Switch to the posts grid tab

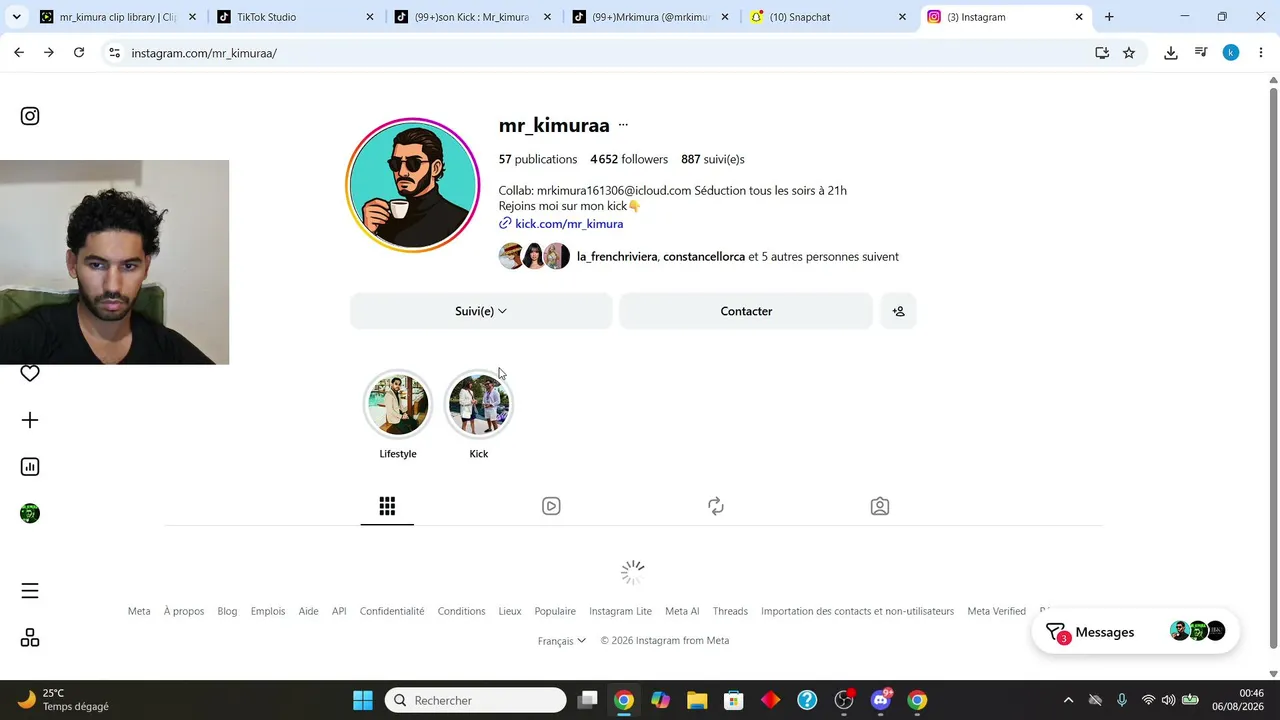pyautogui.click(x=387, y=506)
